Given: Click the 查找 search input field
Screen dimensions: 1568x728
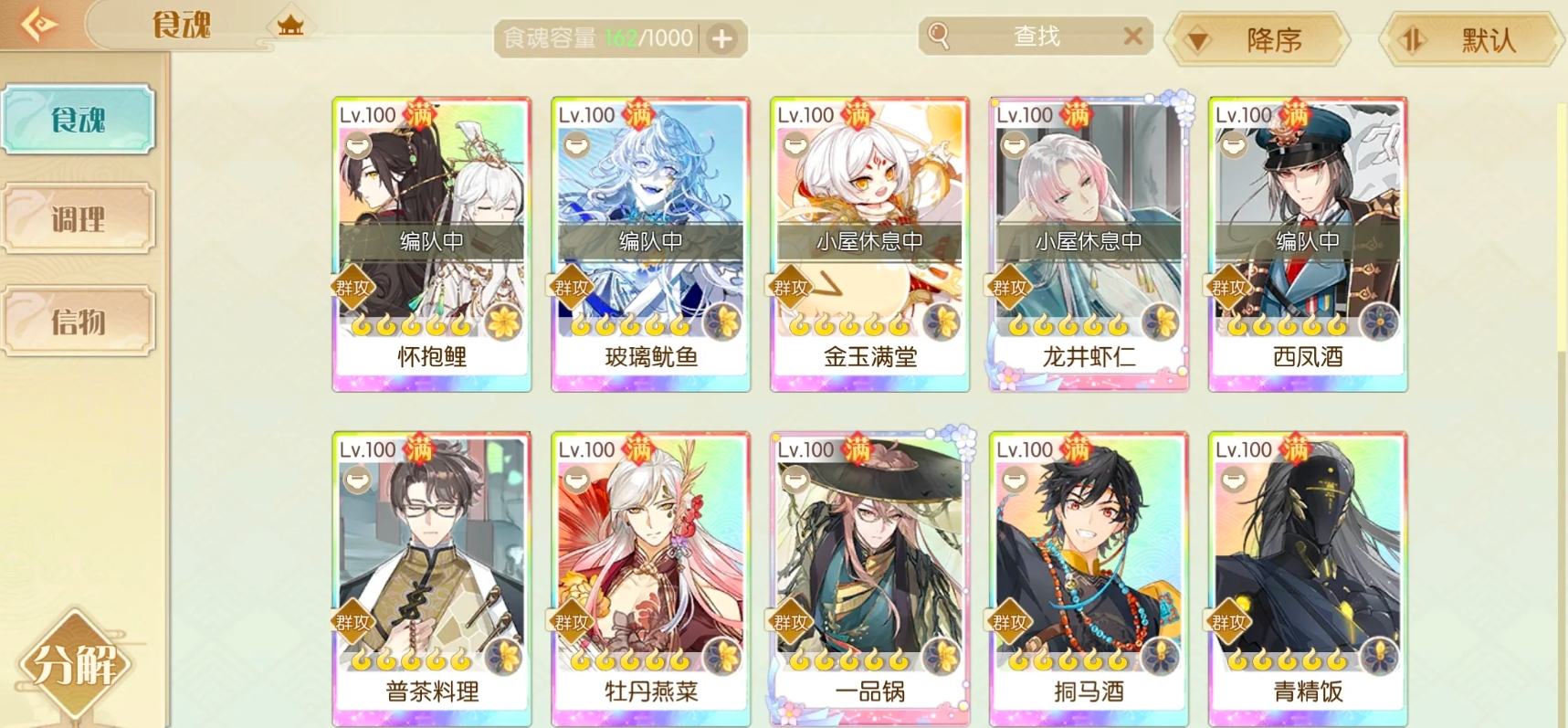Looking at the screenshot, I should [1036, 37].
